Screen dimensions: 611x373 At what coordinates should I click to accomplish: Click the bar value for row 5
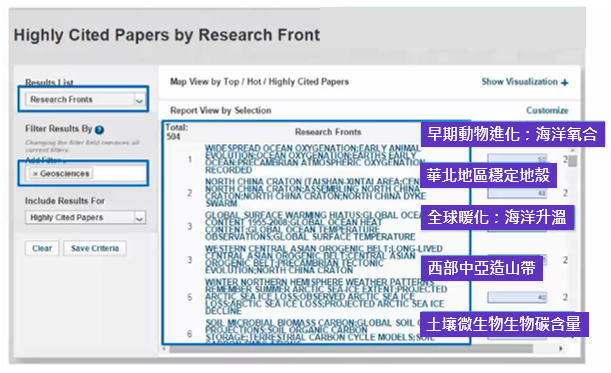tap(517, 297)
